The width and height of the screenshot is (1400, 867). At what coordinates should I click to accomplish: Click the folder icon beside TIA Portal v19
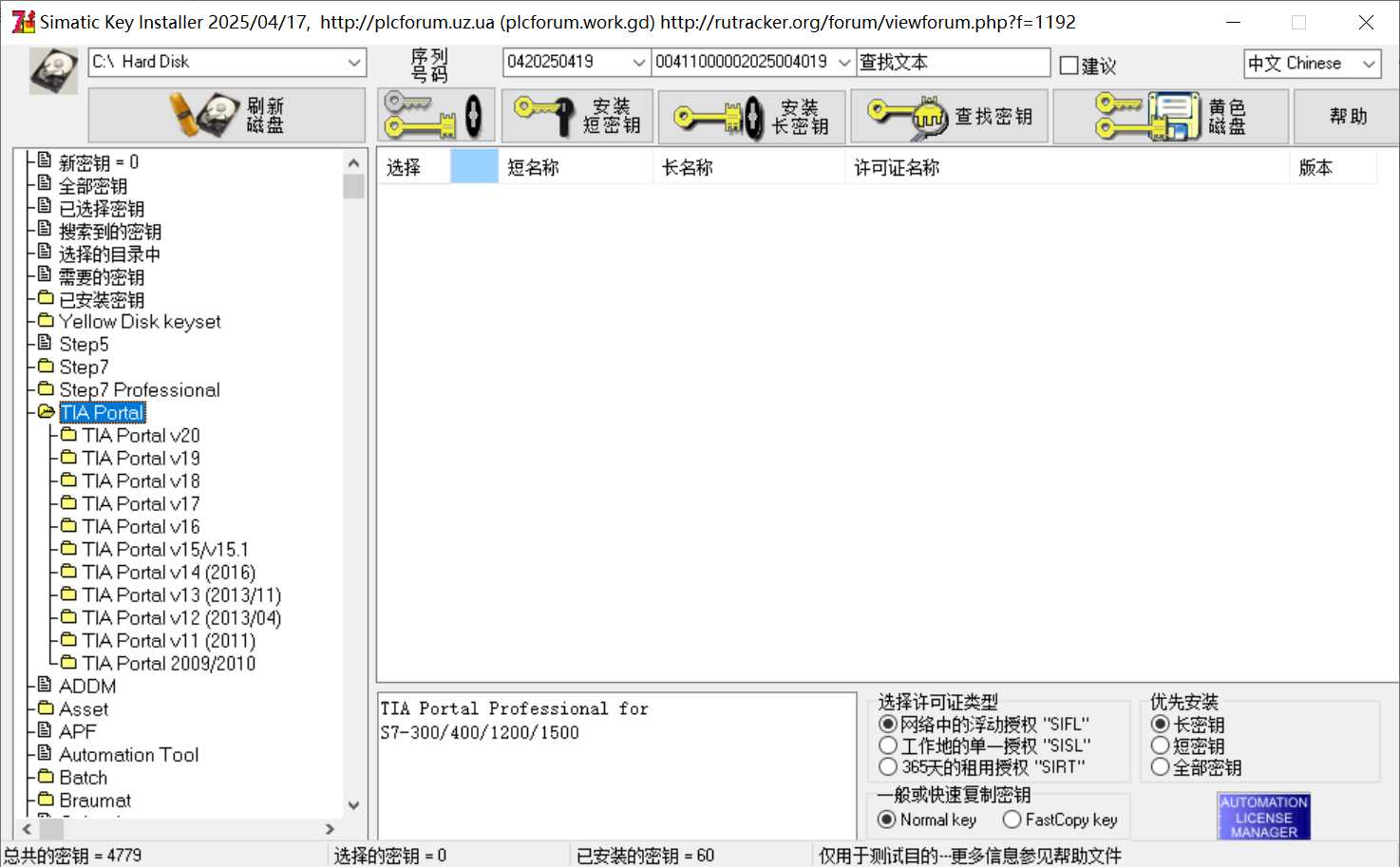[x=68, y=457]
